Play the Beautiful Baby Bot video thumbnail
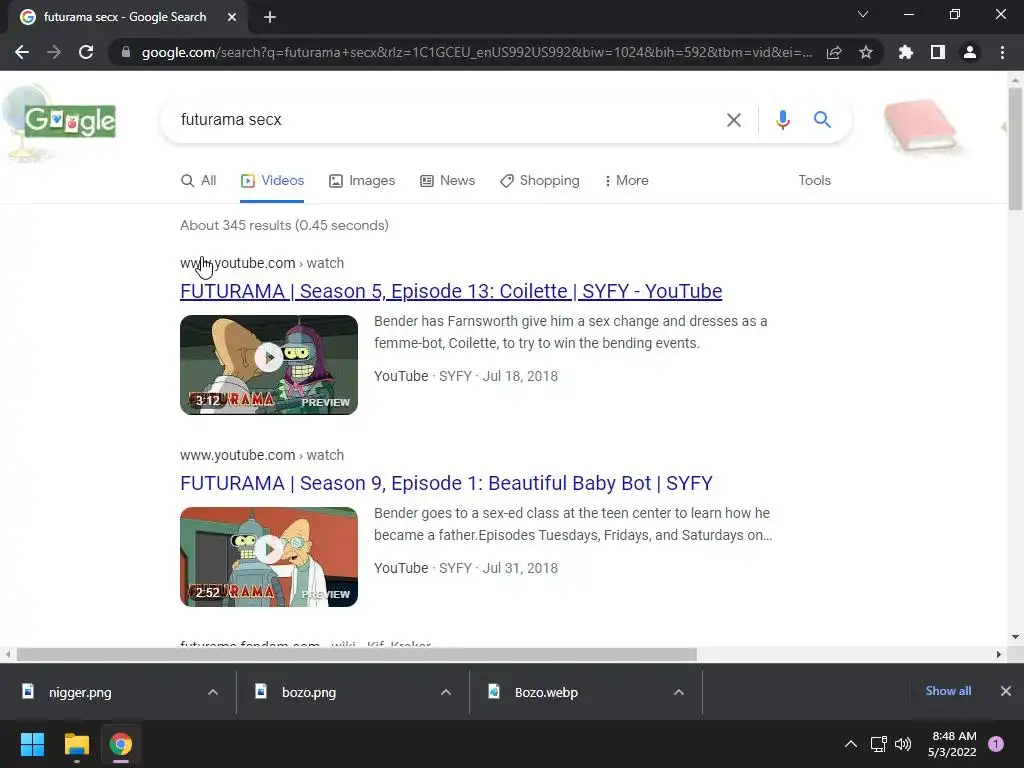 [x=269, y=557]
